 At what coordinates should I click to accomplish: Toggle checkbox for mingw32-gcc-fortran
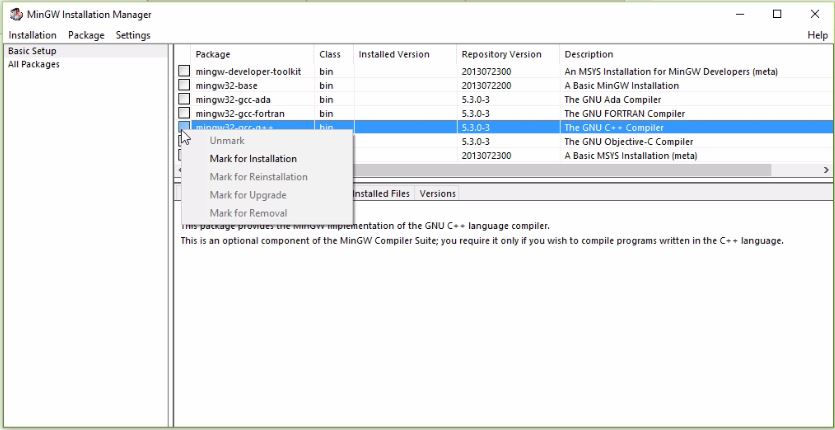184,113
